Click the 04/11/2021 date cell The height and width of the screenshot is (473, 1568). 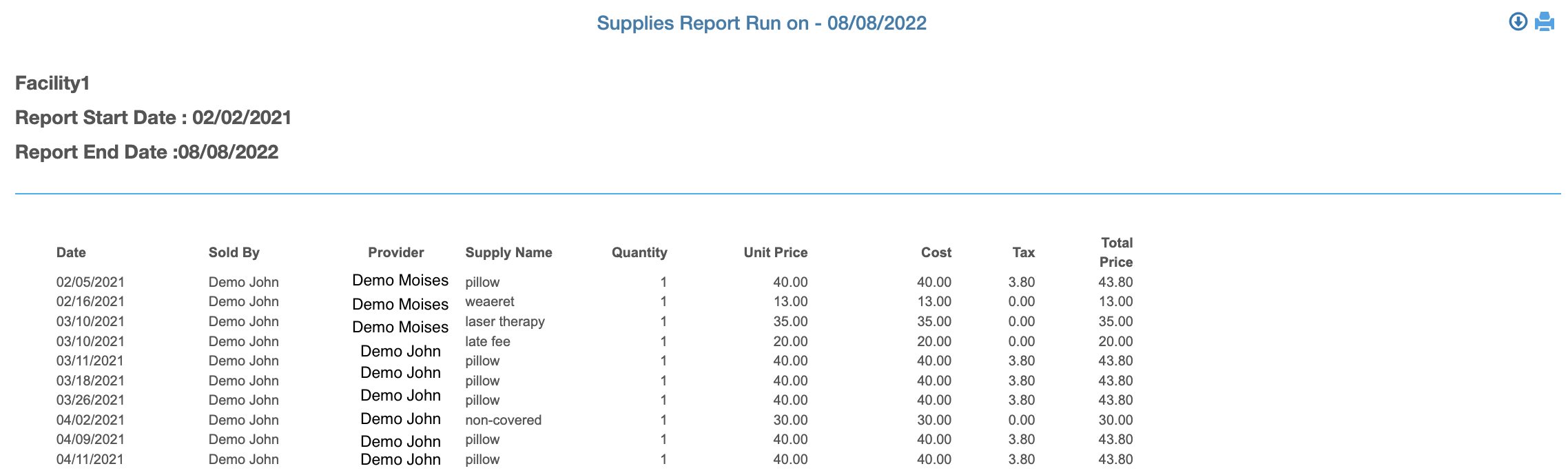[x=90, y=459]
